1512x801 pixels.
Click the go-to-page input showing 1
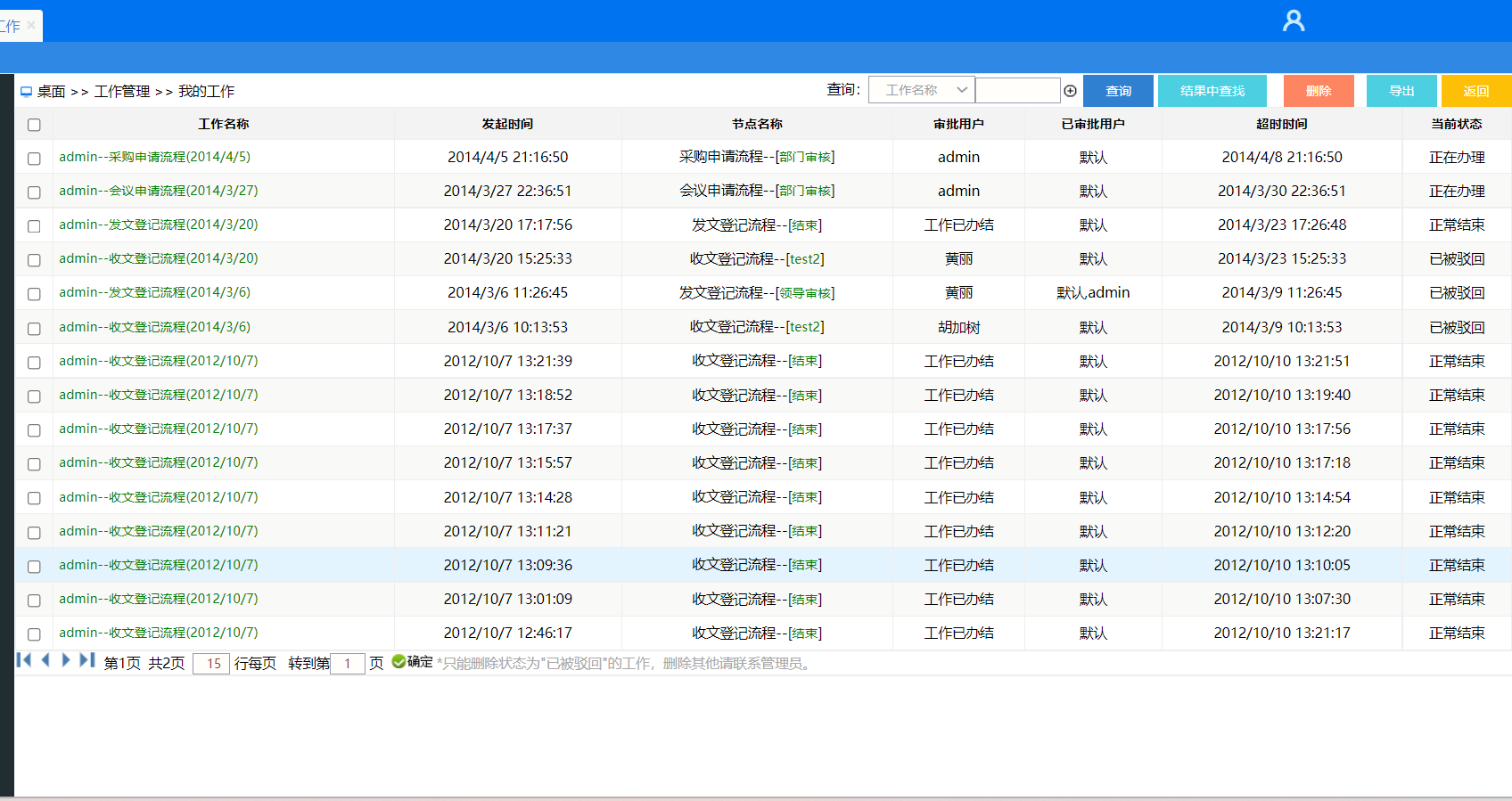pos(348,664)
